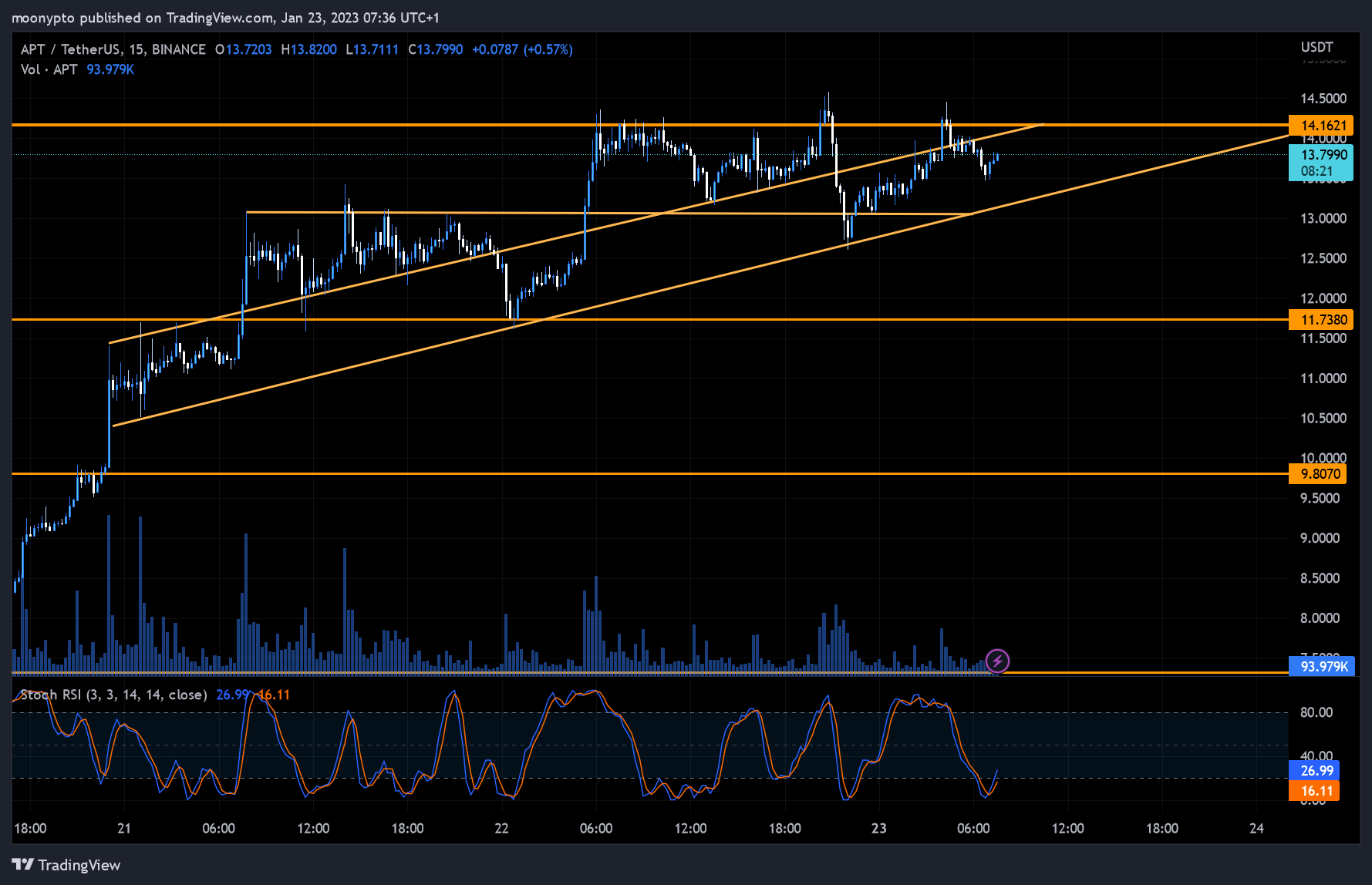Click the time axis label 23
This screenshot has width=1372, height=885.
[878, 828]
